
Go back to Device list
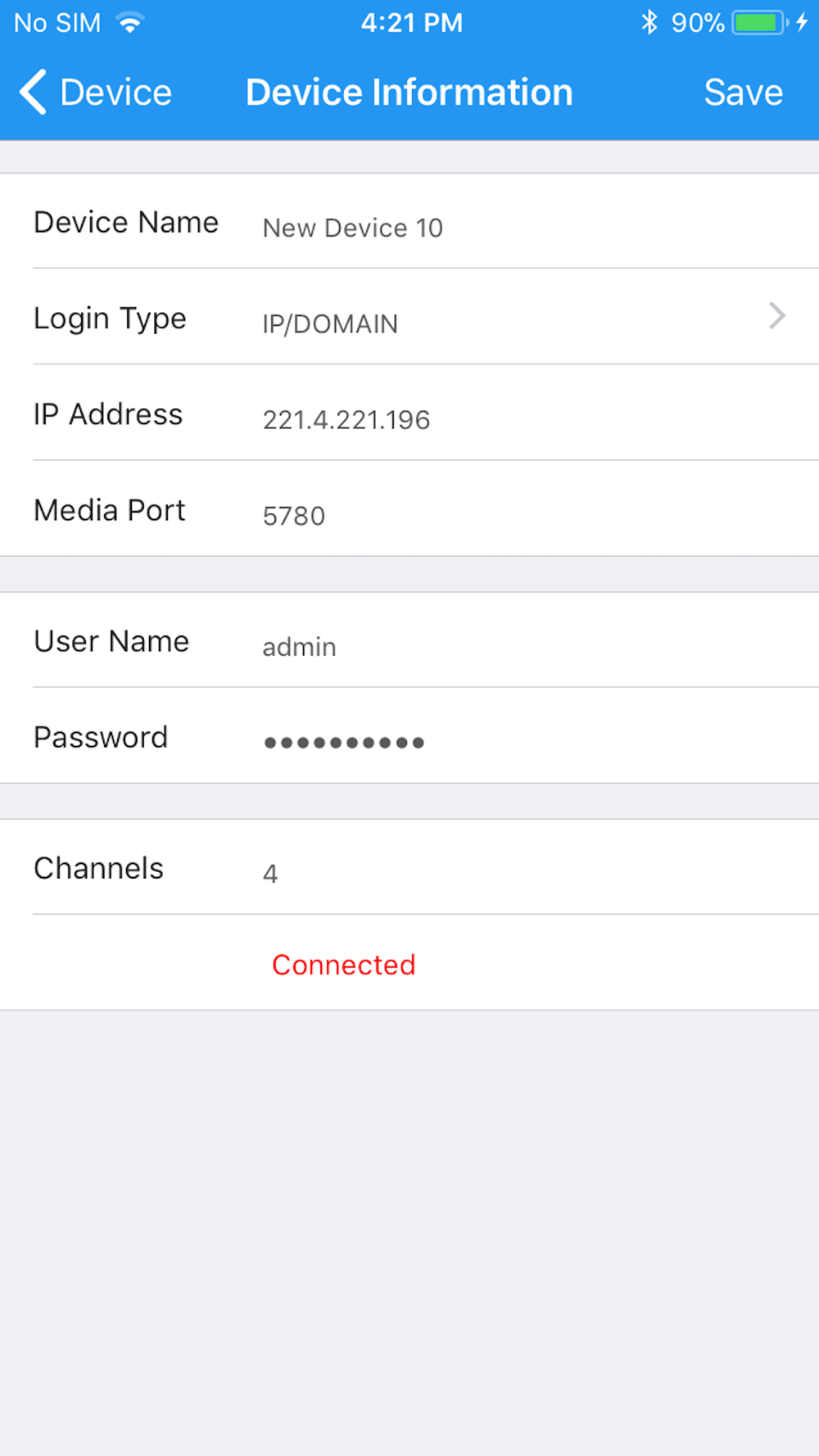(x=115, y=93)
